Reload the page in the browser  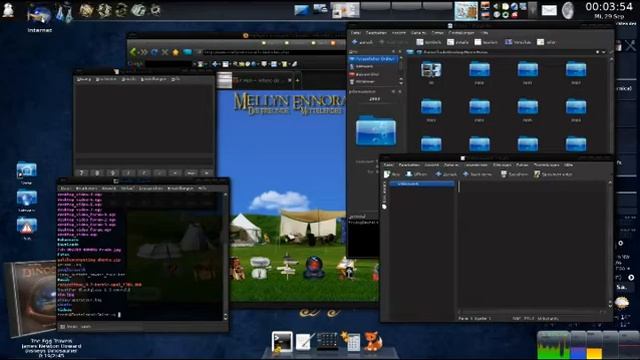point(154,52)
